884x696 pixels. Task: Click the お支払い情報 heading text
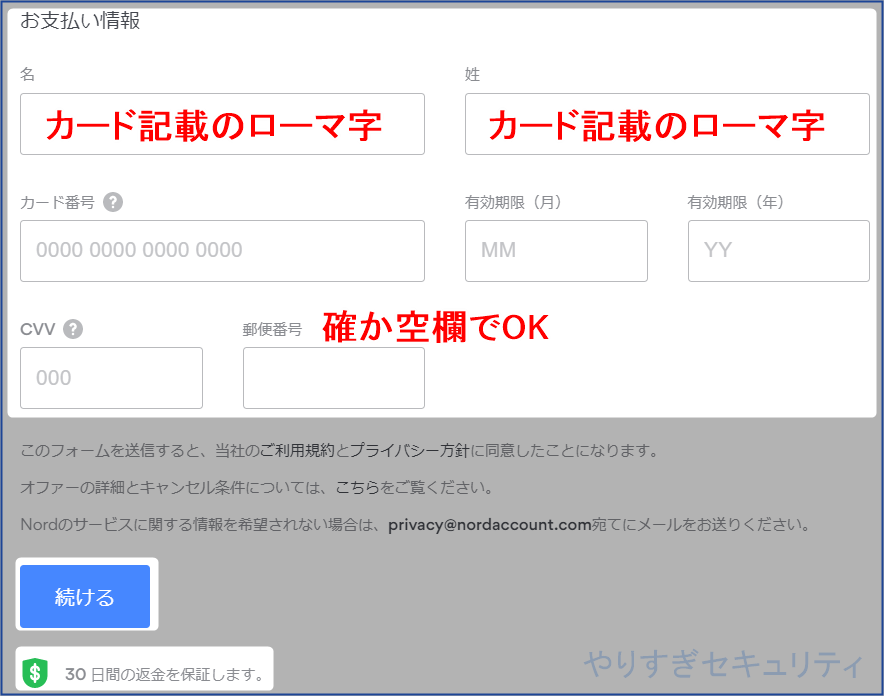[80, 20]
